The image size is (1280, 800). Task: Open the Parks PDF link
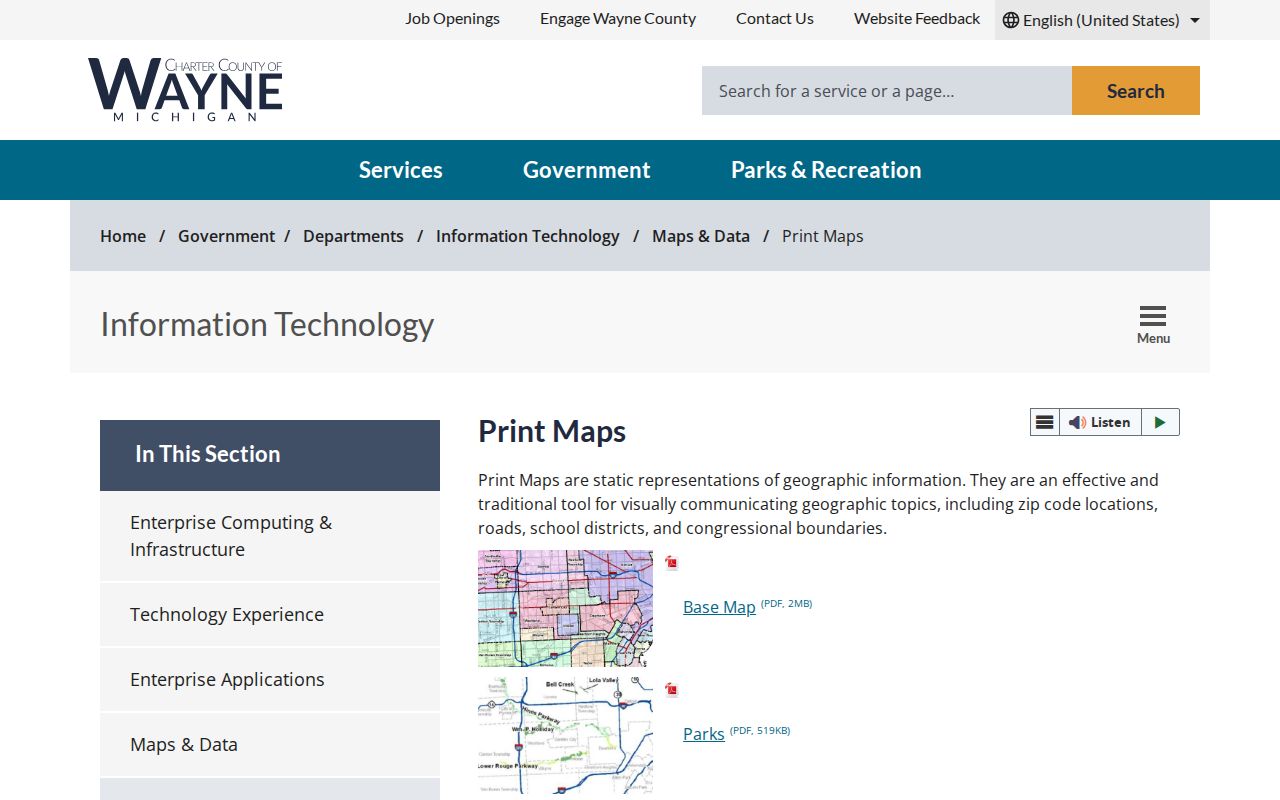704,734
